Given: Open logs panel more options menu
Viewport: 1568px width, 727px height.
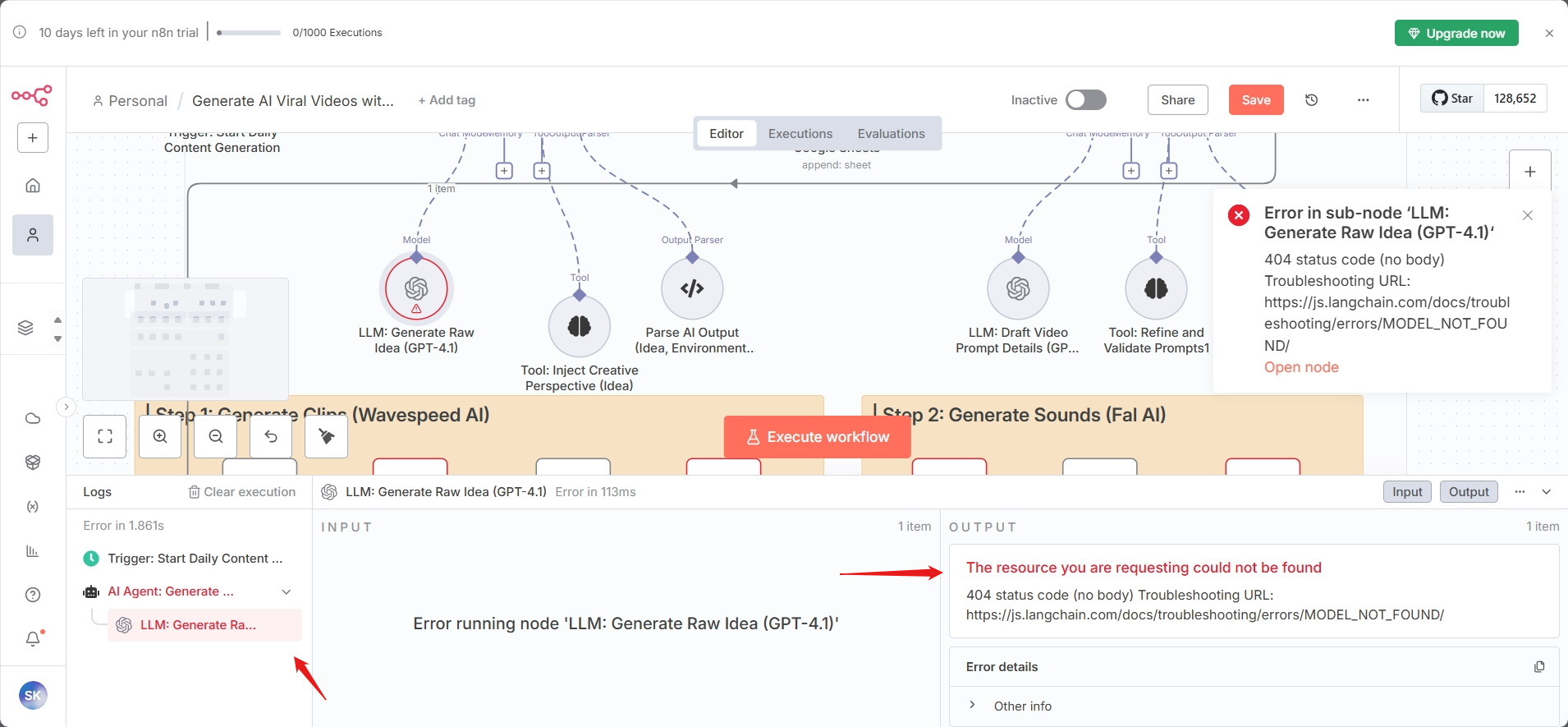Looking at the screenshot, I should pos(1520,492).
